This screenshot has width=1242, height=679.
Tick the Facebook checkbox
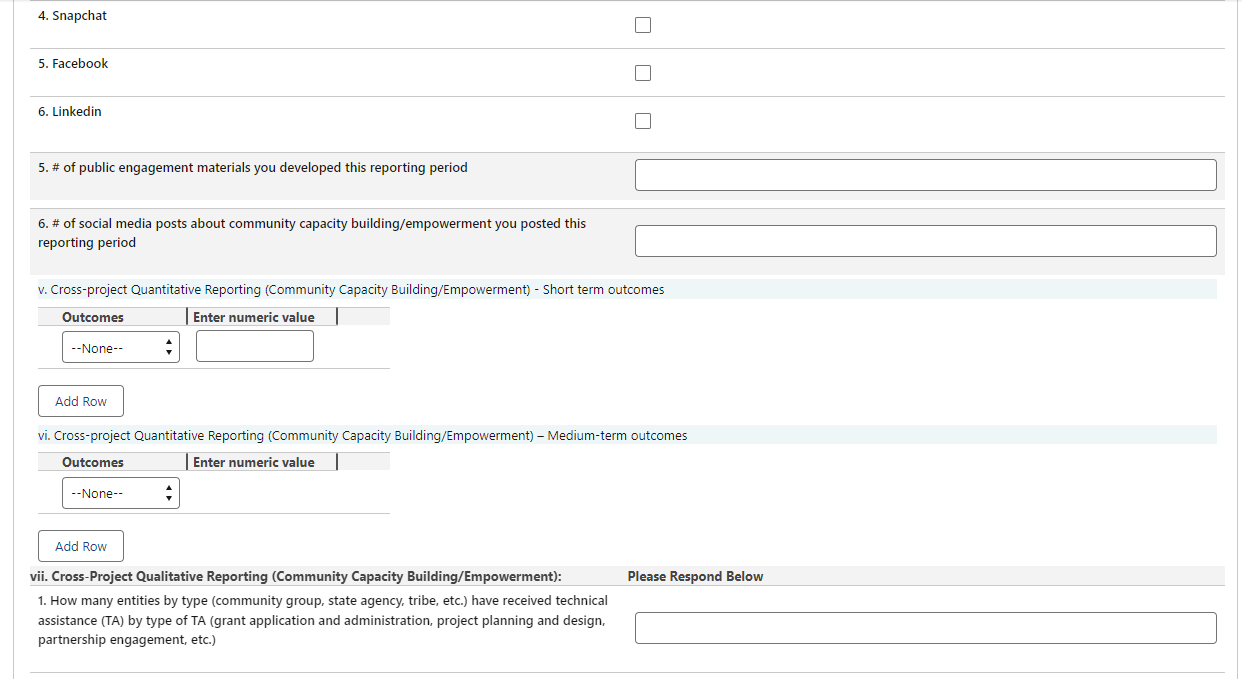[643, 73]
